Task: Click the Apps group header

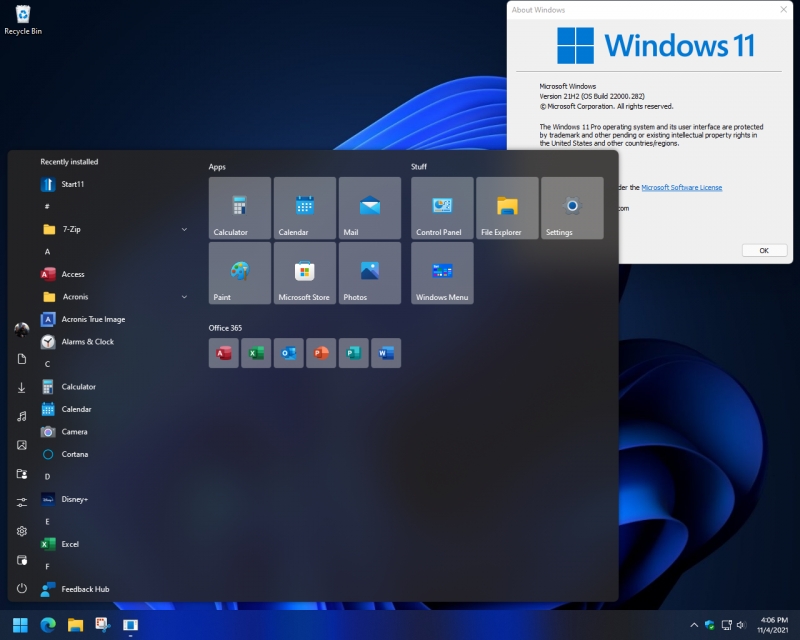Action: pos(217,167)
